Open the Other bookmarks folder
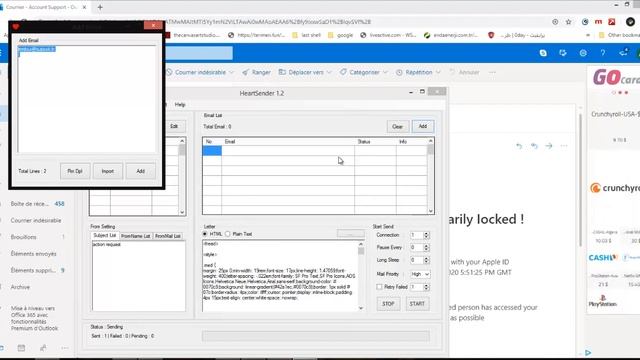 click(618, 35)
